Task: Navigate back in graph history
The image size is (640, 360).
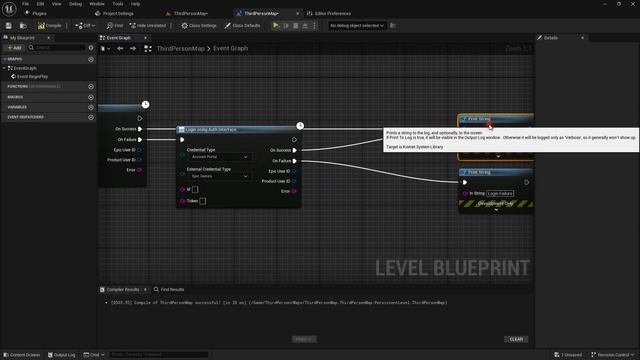Action: 120,49
